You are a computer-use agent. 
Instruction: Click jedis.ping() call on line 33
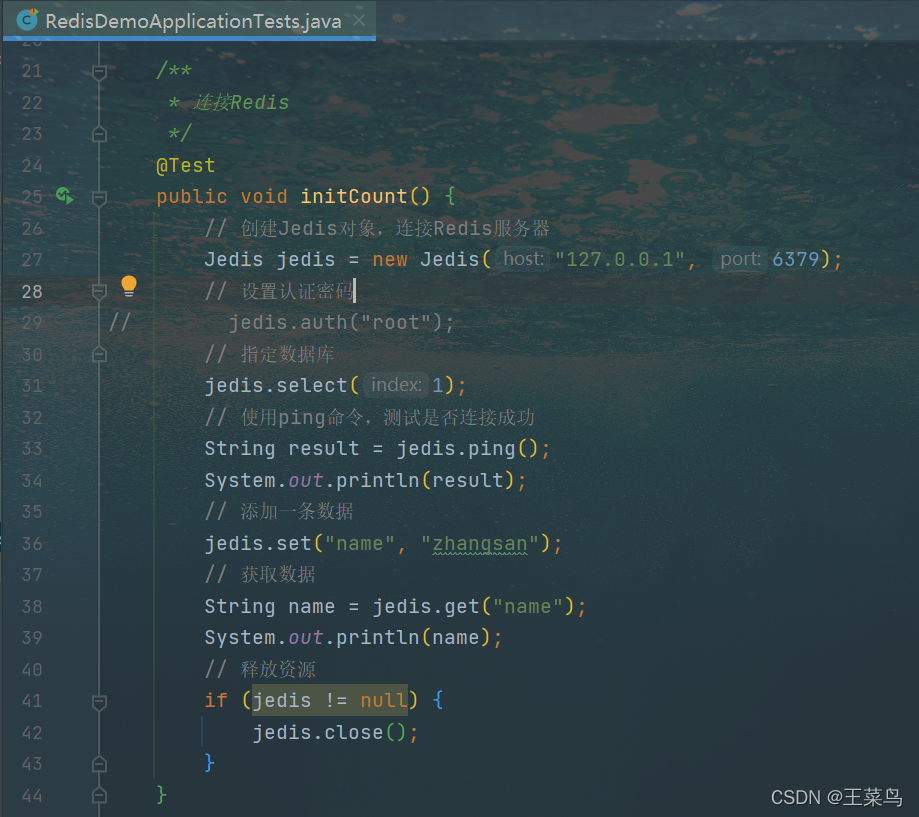[467, 449]
